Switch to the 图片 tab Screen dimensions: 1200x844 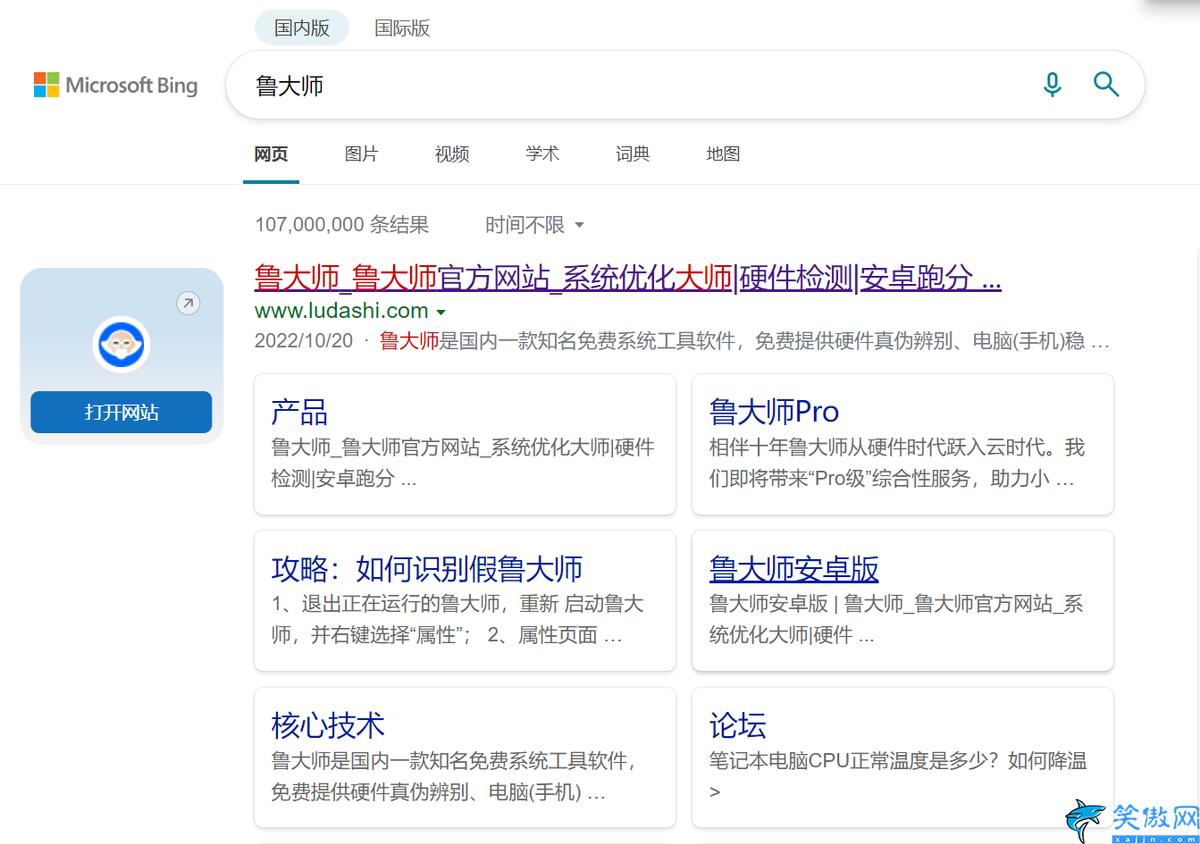click(x=361, y=154)
